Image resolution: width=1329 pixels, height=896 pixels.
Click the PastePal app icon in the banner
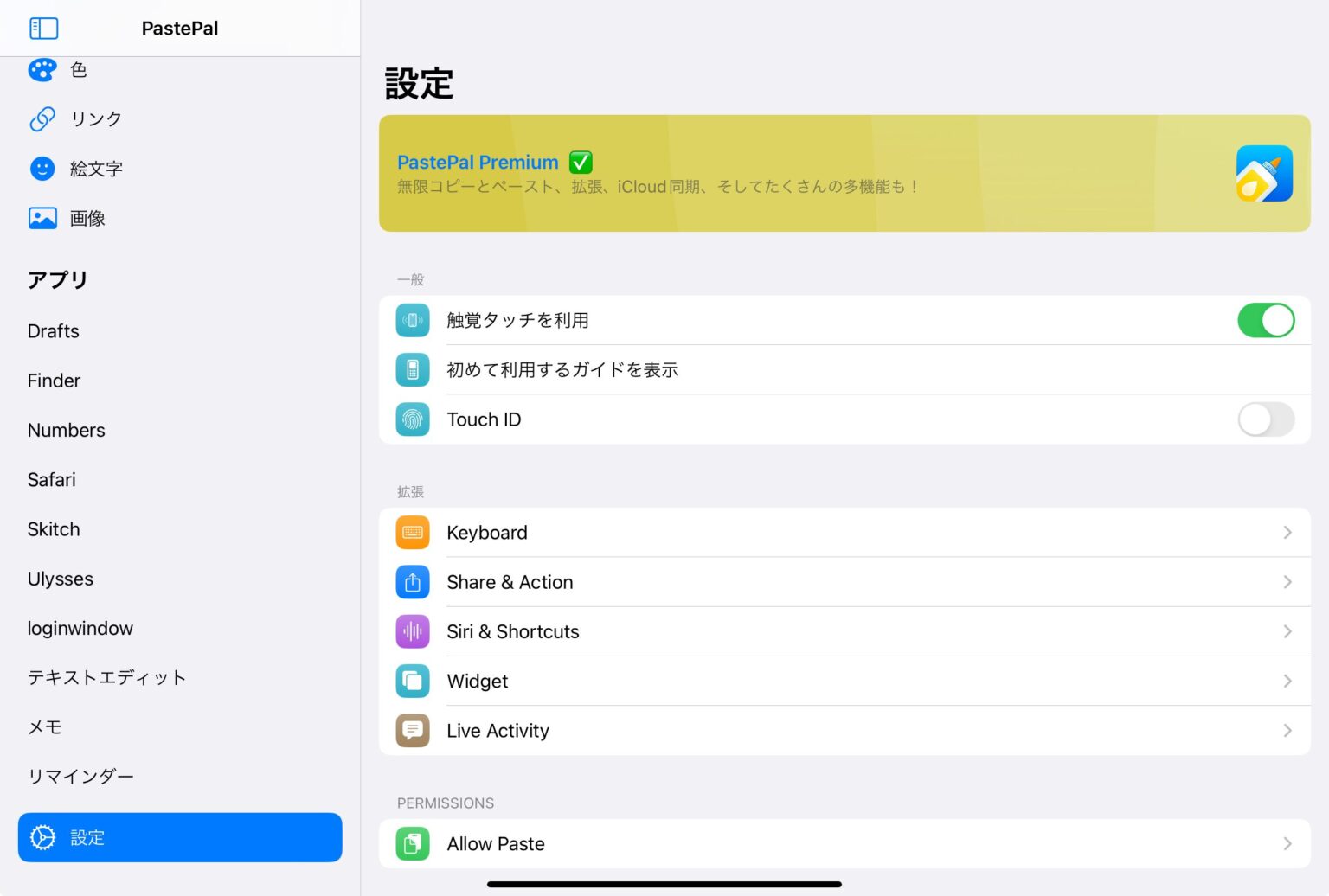1264,172
